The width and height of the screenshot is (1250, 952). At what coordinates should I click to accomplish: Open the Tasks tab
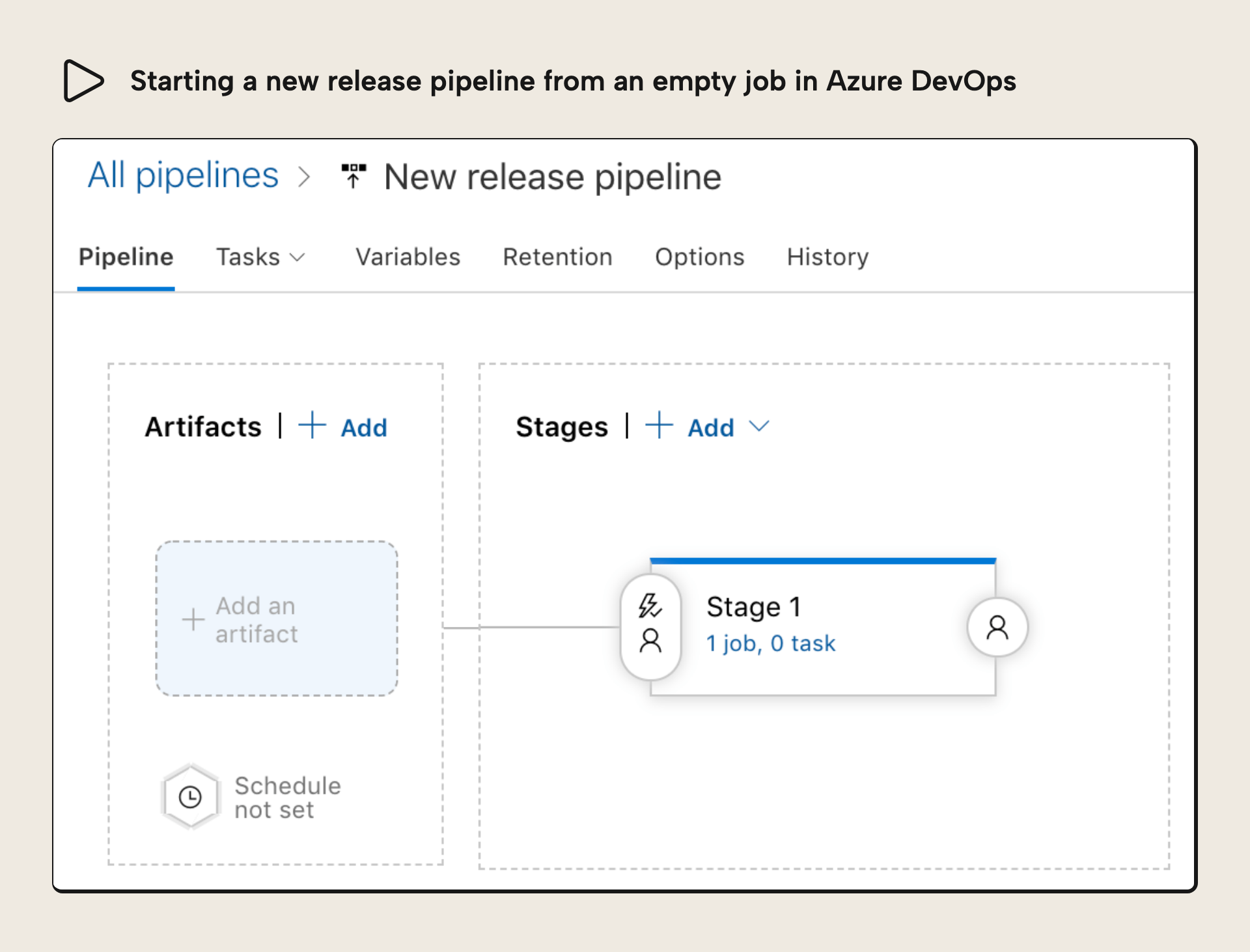click(248, 257)
